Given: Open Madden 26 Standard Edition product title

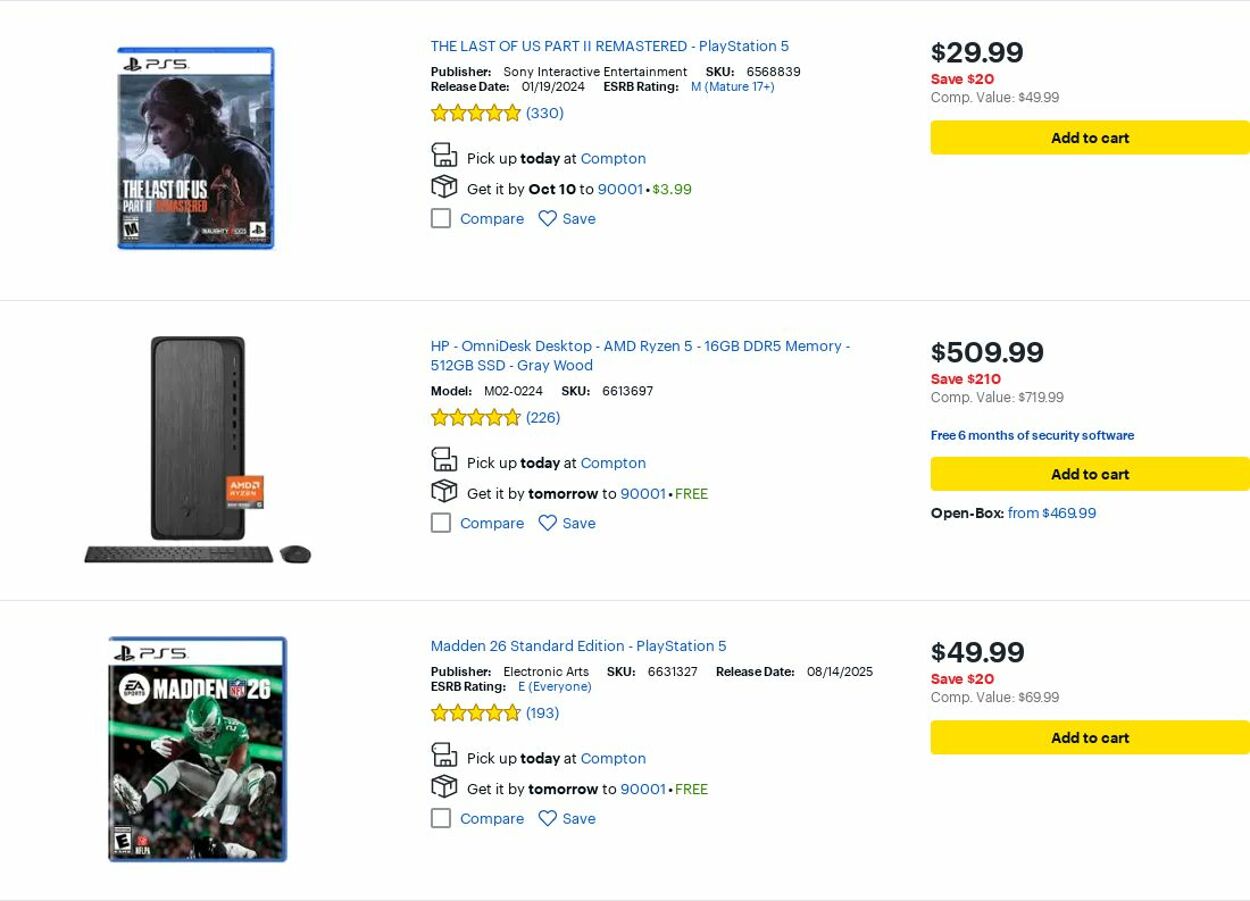Looking at the screenshot, I should [578, 646].
